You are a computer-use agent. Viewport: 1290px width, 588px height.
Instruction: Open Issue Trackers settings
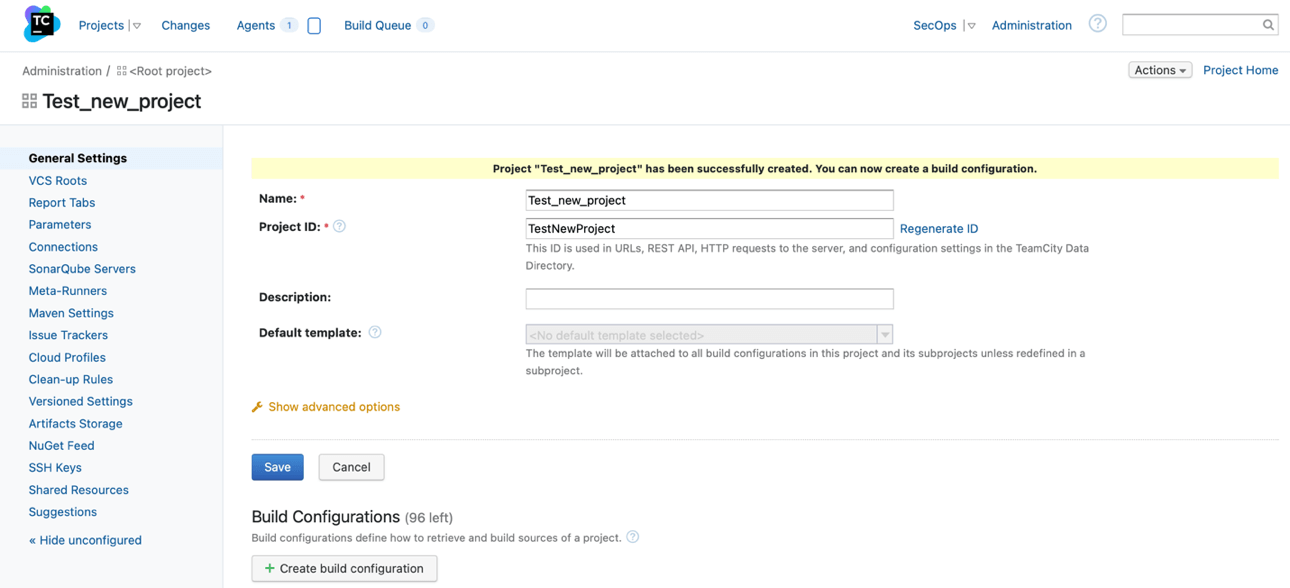68,335
